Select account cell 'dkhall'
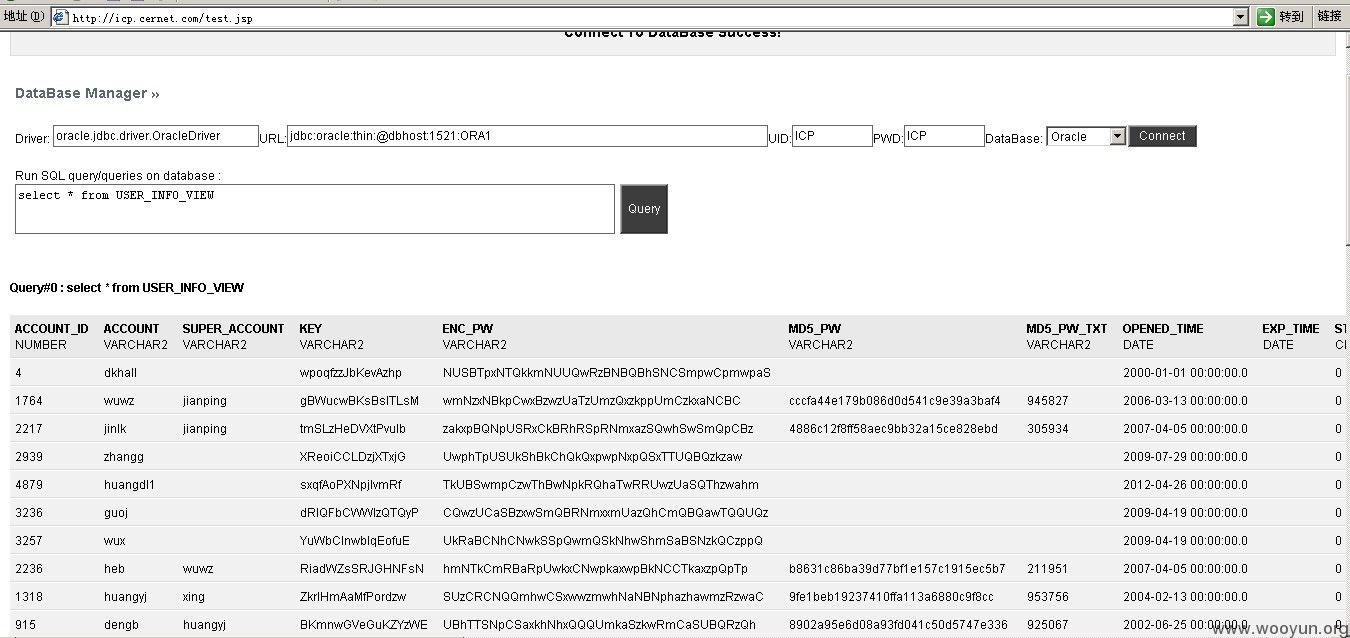This screenshot has width=1350, height=638. pyautogui.click(x=120, y=373)
